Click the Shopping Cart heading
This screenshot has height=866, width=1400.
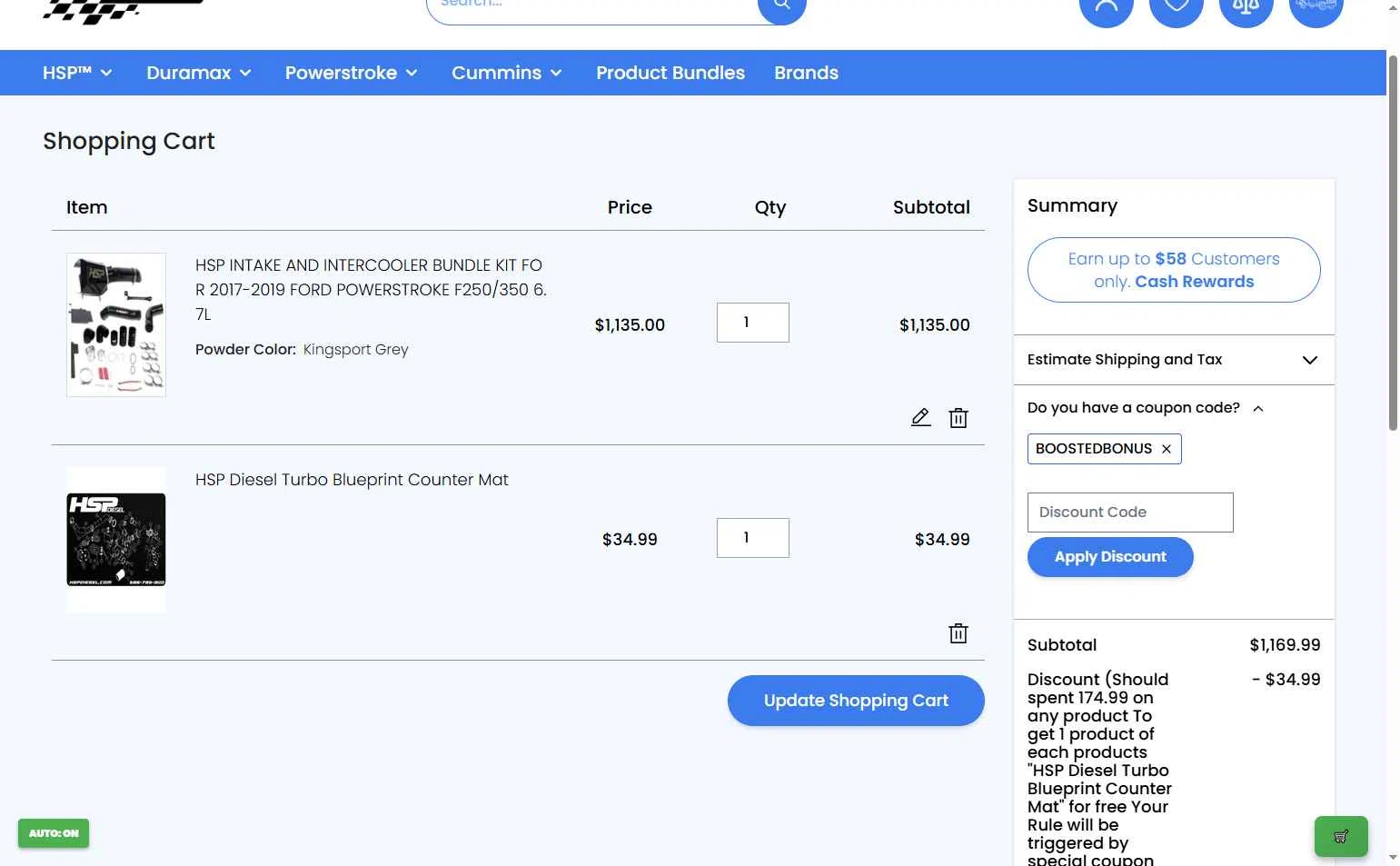(129, 141)
